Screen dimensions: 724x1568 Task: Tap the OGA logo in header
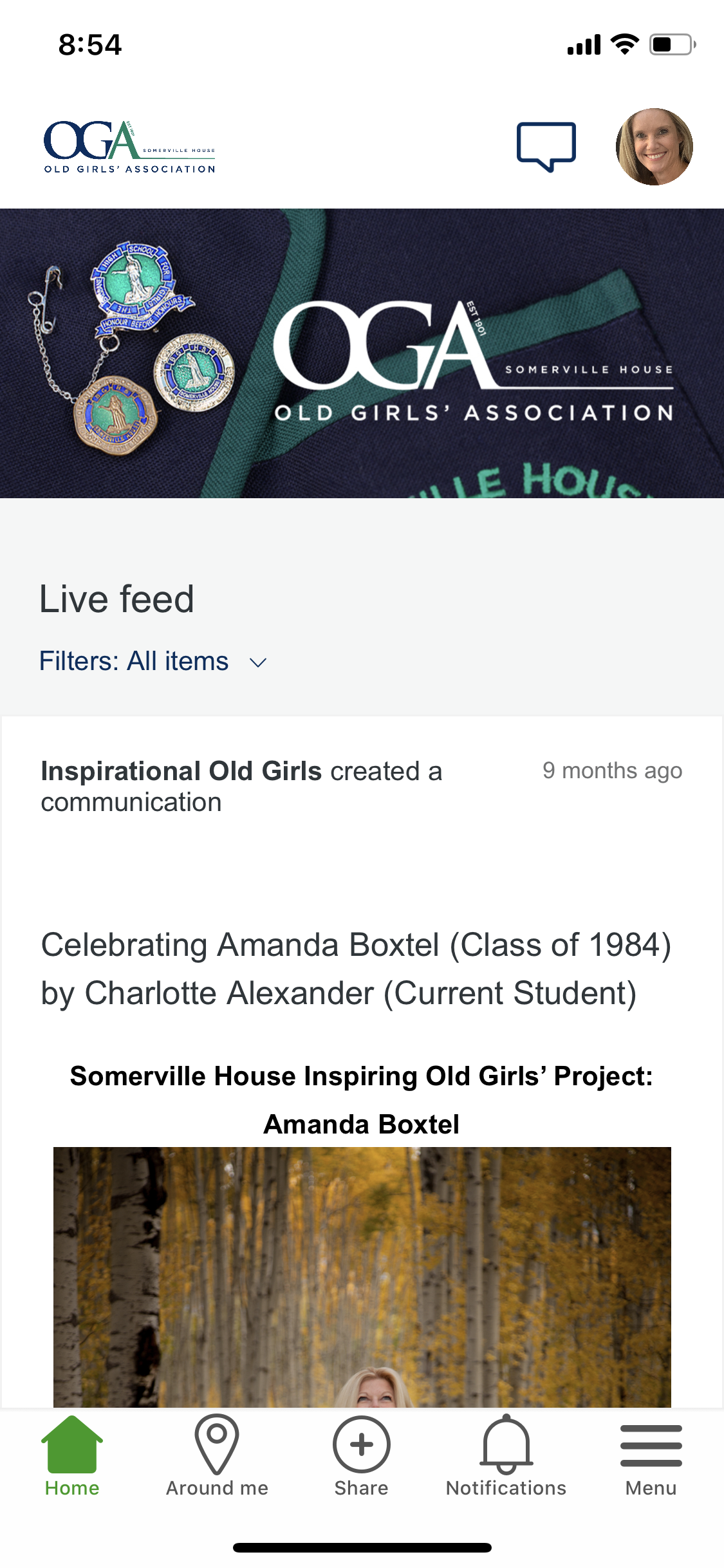coord(129,147)
